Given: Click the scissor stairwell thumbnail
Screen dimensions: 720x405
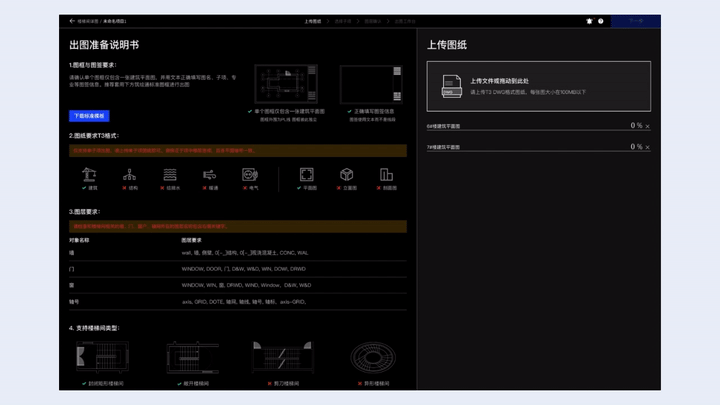Looking at the screenshot, I should coord(282,356).
